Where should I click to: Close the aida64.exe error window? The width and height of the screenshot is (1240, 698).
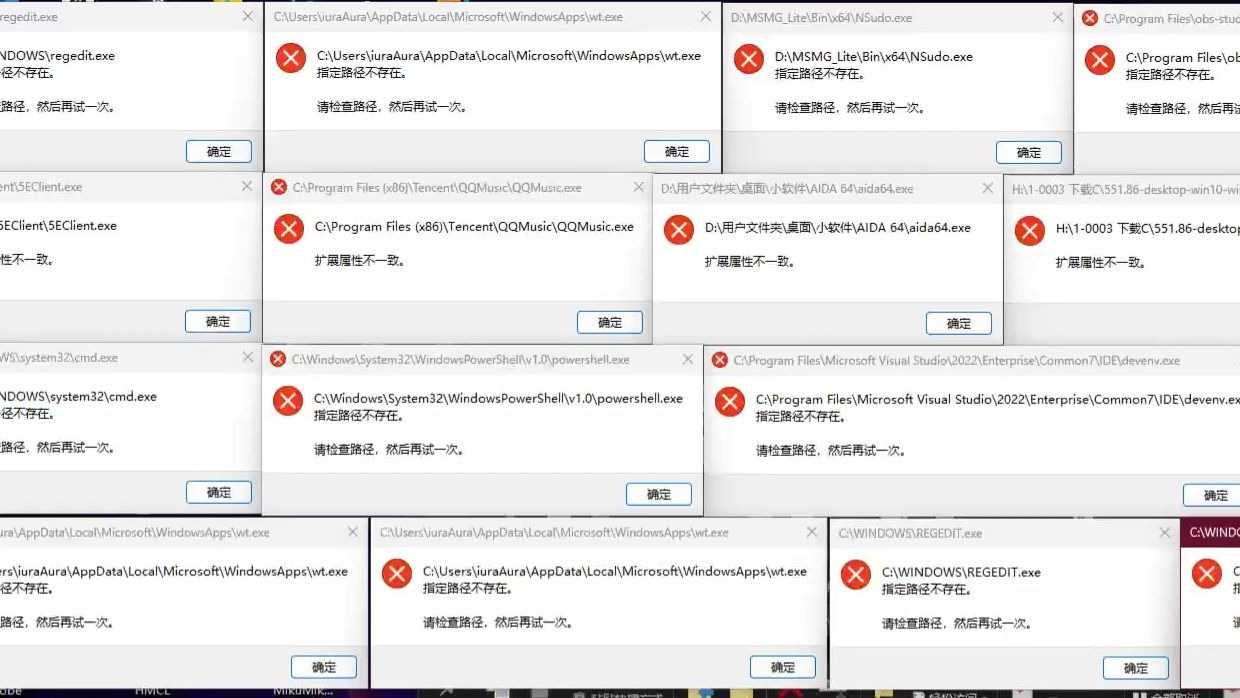coord(987,188)
